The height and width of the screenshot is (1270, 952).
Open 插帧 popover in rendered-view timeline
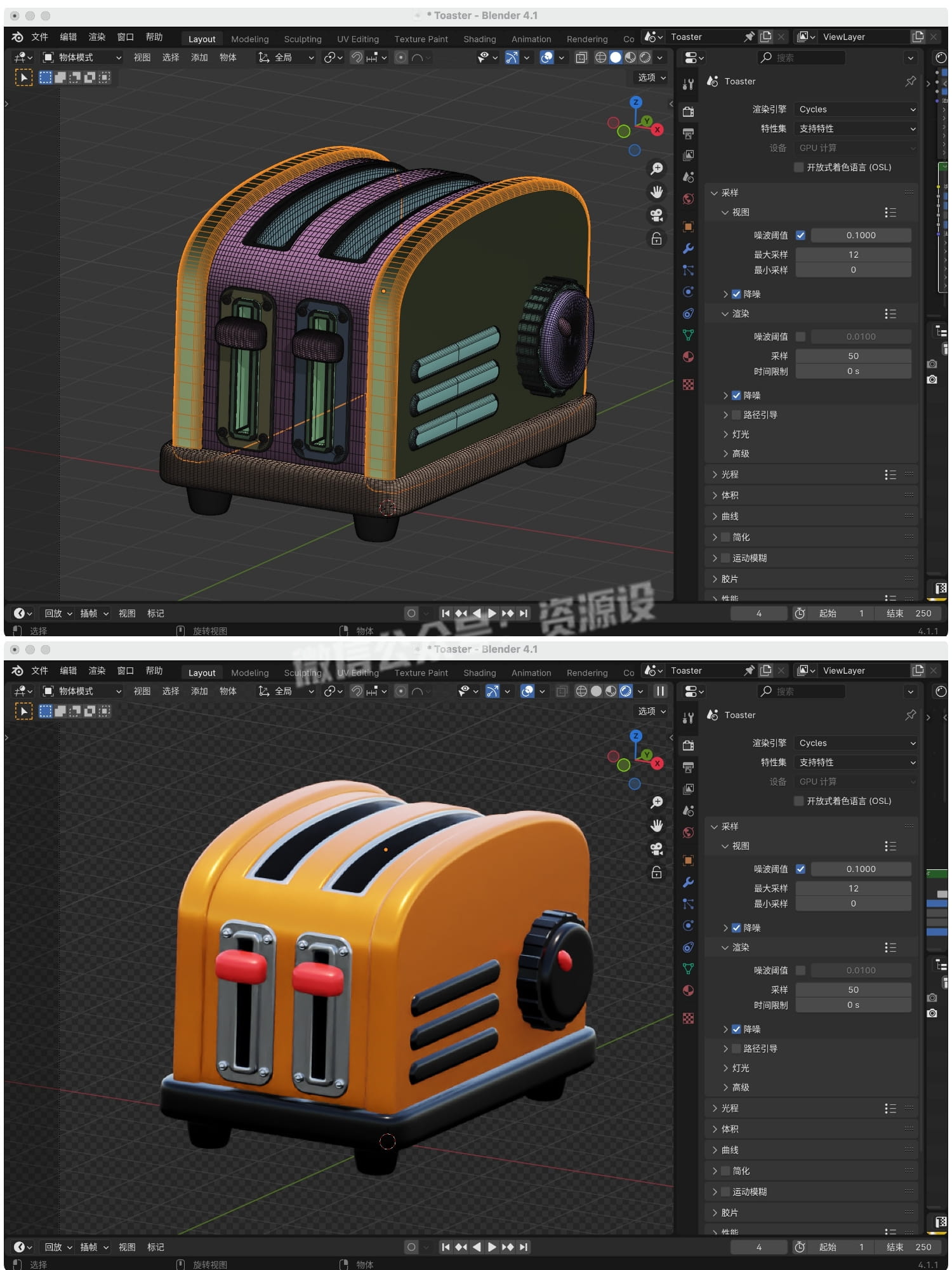click(94, 1247)
